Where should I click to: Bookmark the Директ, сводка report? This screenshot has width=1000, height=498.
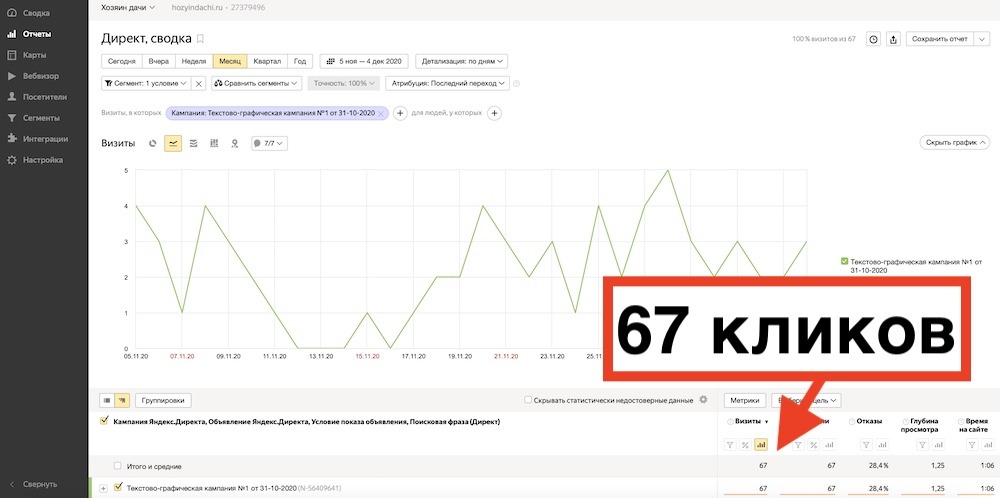click(200, 39)
